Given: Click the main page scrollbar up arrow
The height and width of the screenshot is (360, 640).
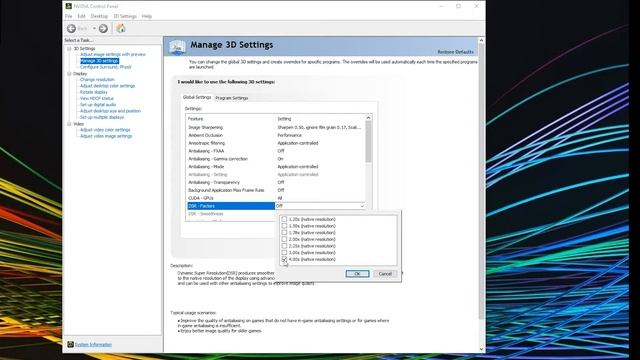Looking at the screenshot, I should click(x=481, y=40).
